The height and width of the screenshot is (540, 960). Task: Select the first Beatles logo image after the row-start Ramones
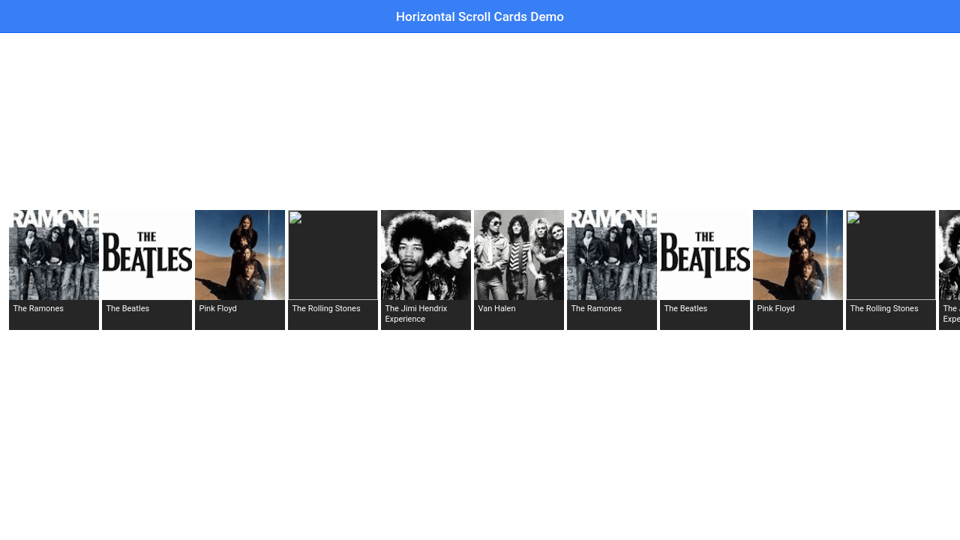(147, 255)
